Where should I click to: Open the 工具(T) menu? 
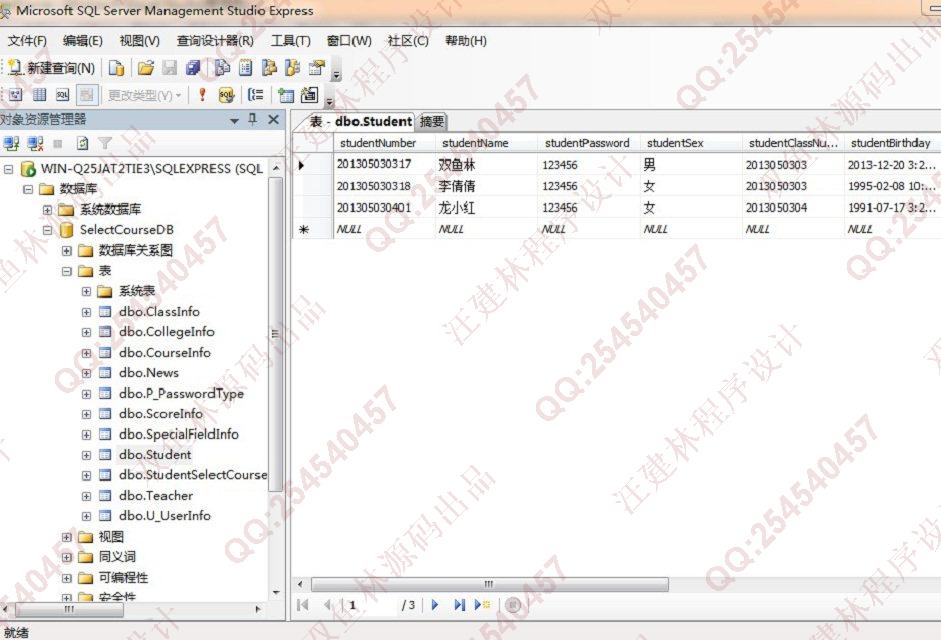(x=290, y=41)
